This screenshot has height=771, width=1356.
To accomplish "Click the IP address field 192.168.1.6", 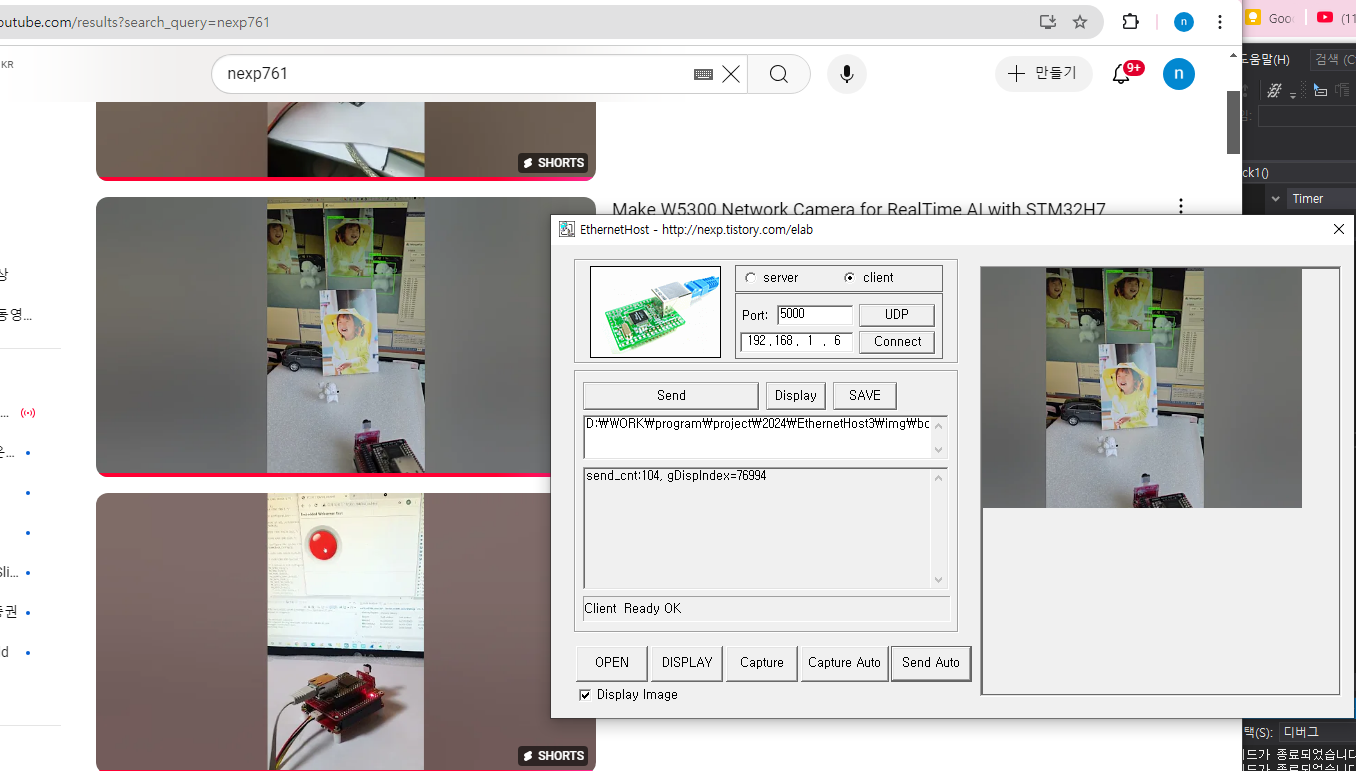I will click(x=797, y=341).
